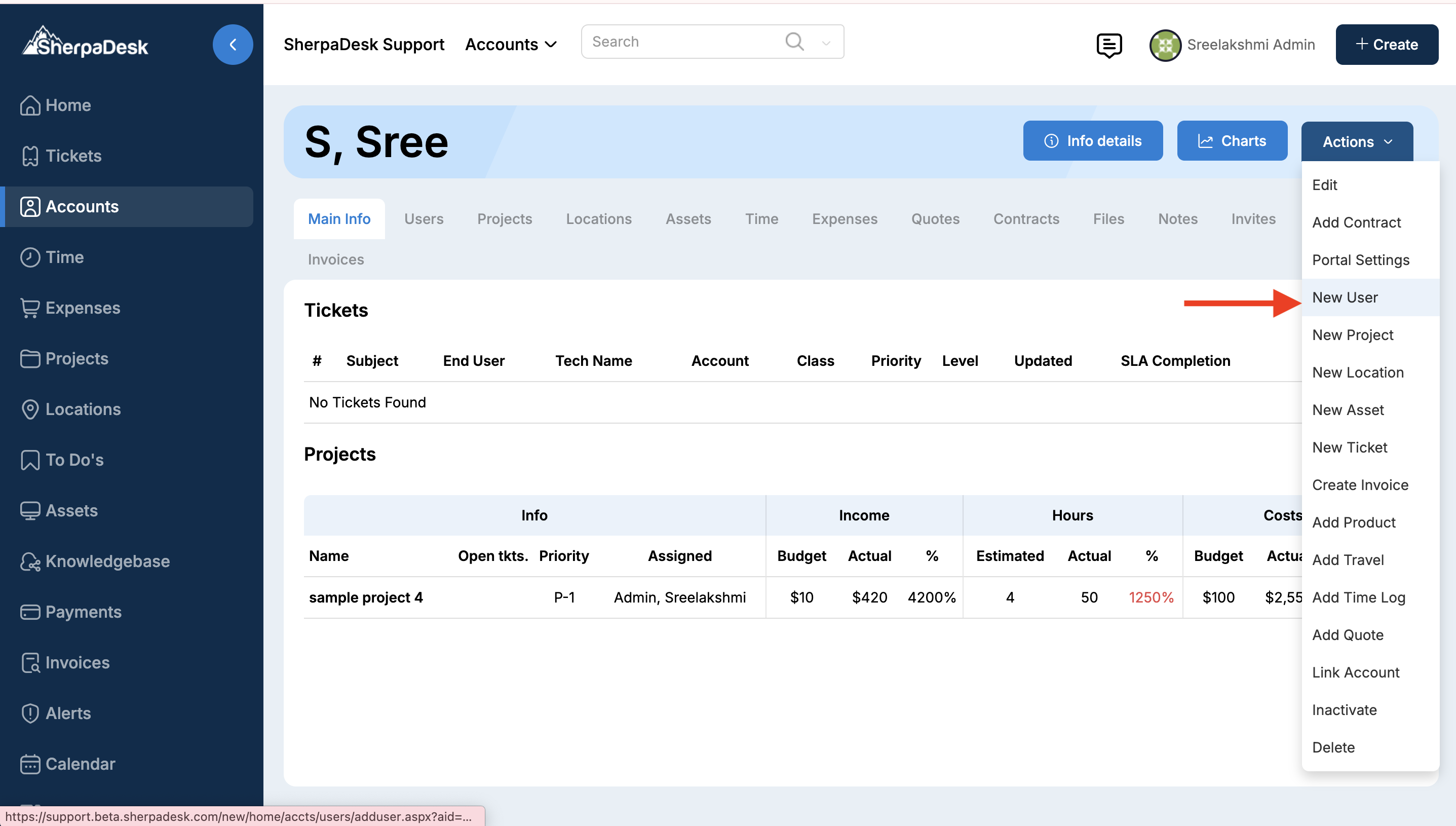Open the chat messages icon in header
1456x826 pixels.
pyautogui.click(x=1108, y=45)
